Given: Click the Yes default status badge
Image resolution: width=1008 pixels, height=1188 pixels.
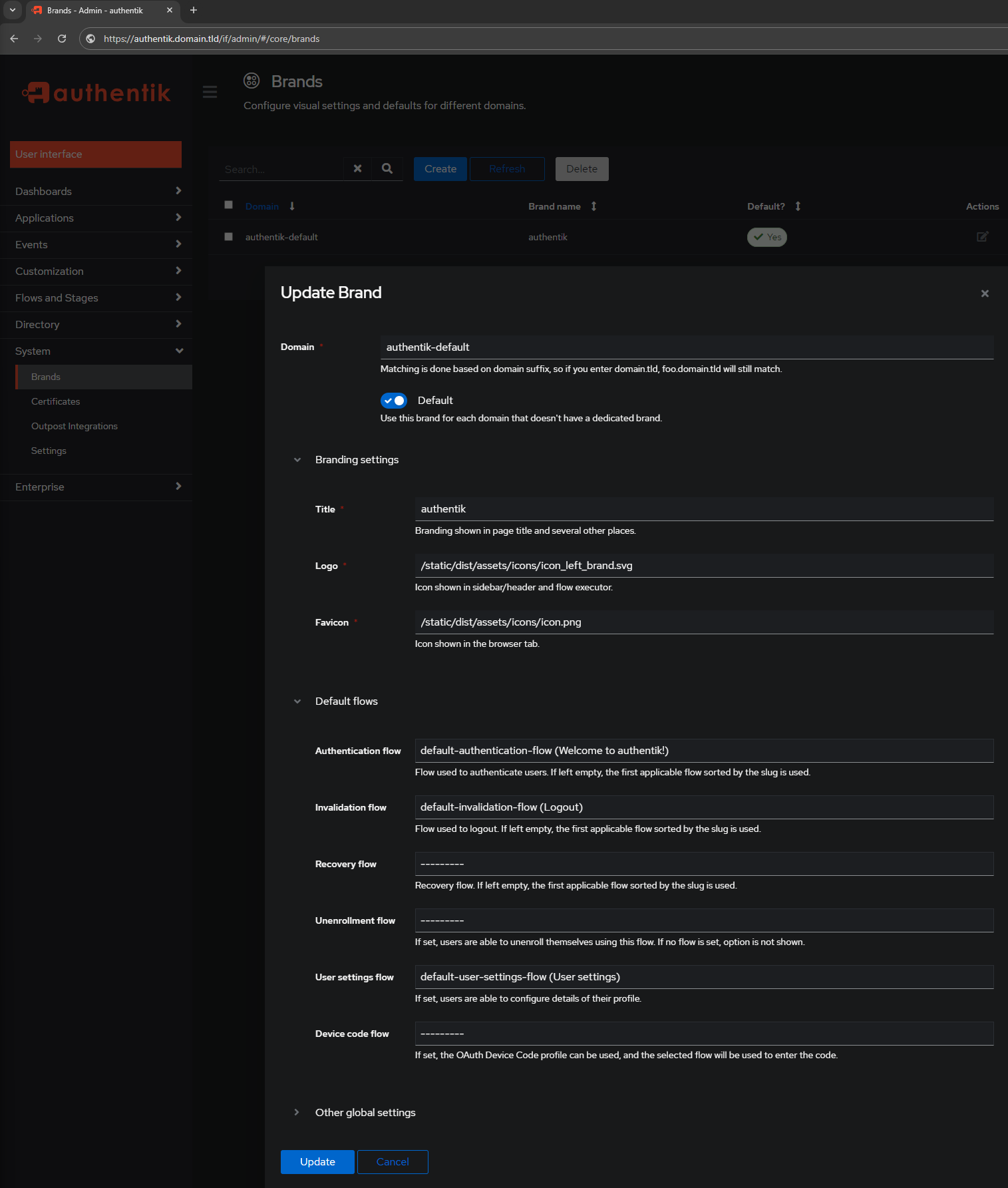Looking at the screenshot, I should tap(766, 237).
